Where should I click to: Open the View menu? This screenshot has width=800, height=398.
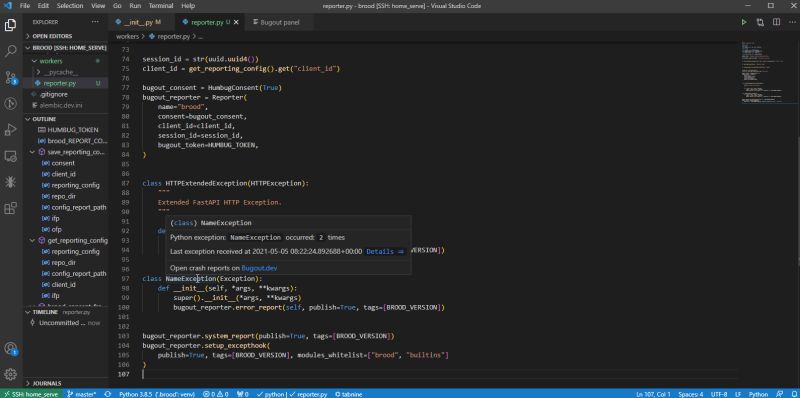tap(98, 6)
